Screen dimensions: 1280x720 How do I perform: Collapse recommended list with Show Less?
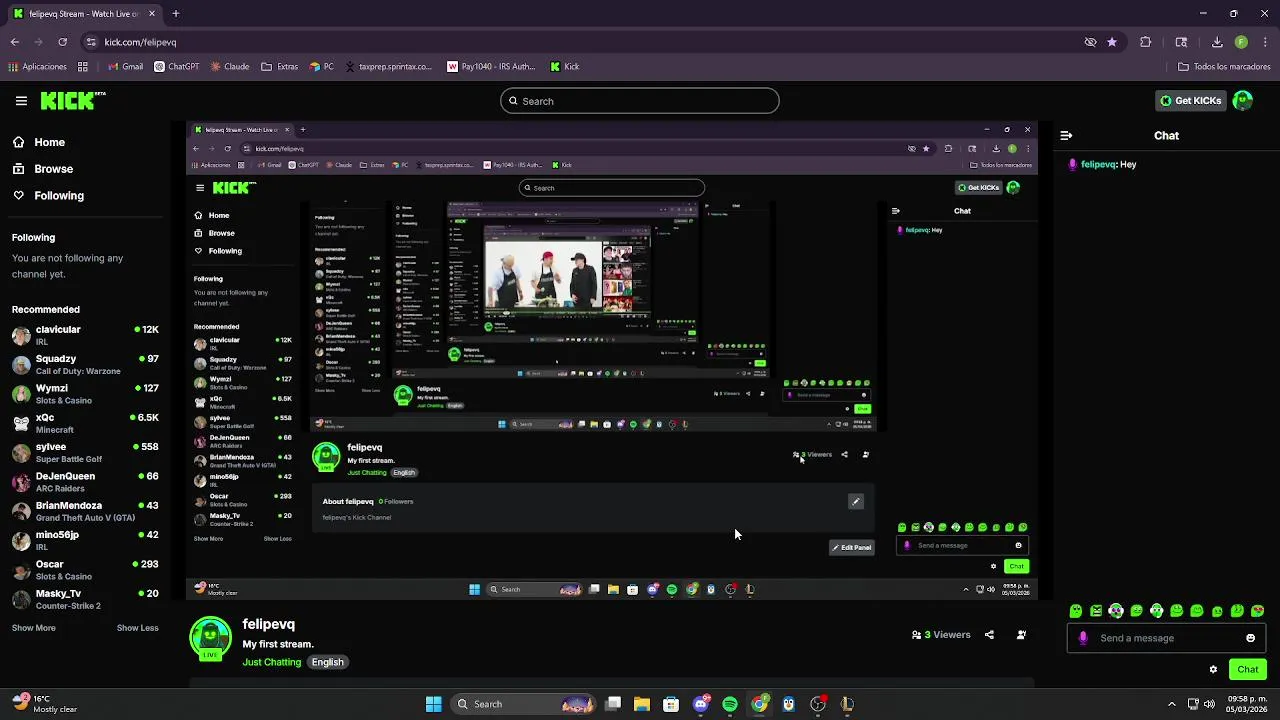(x=138, y=628)
